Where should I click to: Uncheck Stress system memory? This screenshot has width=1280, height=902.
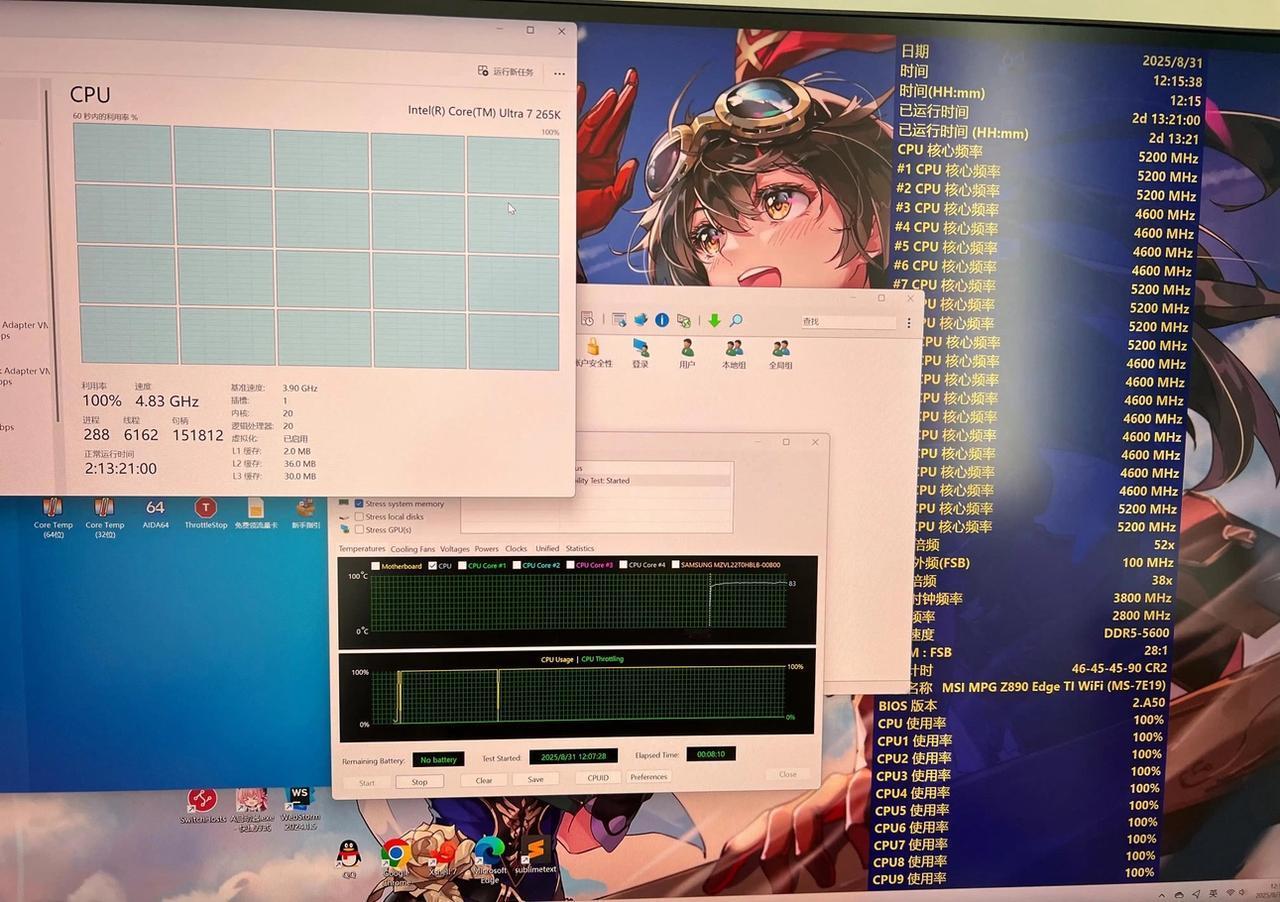tap(360, 504)
